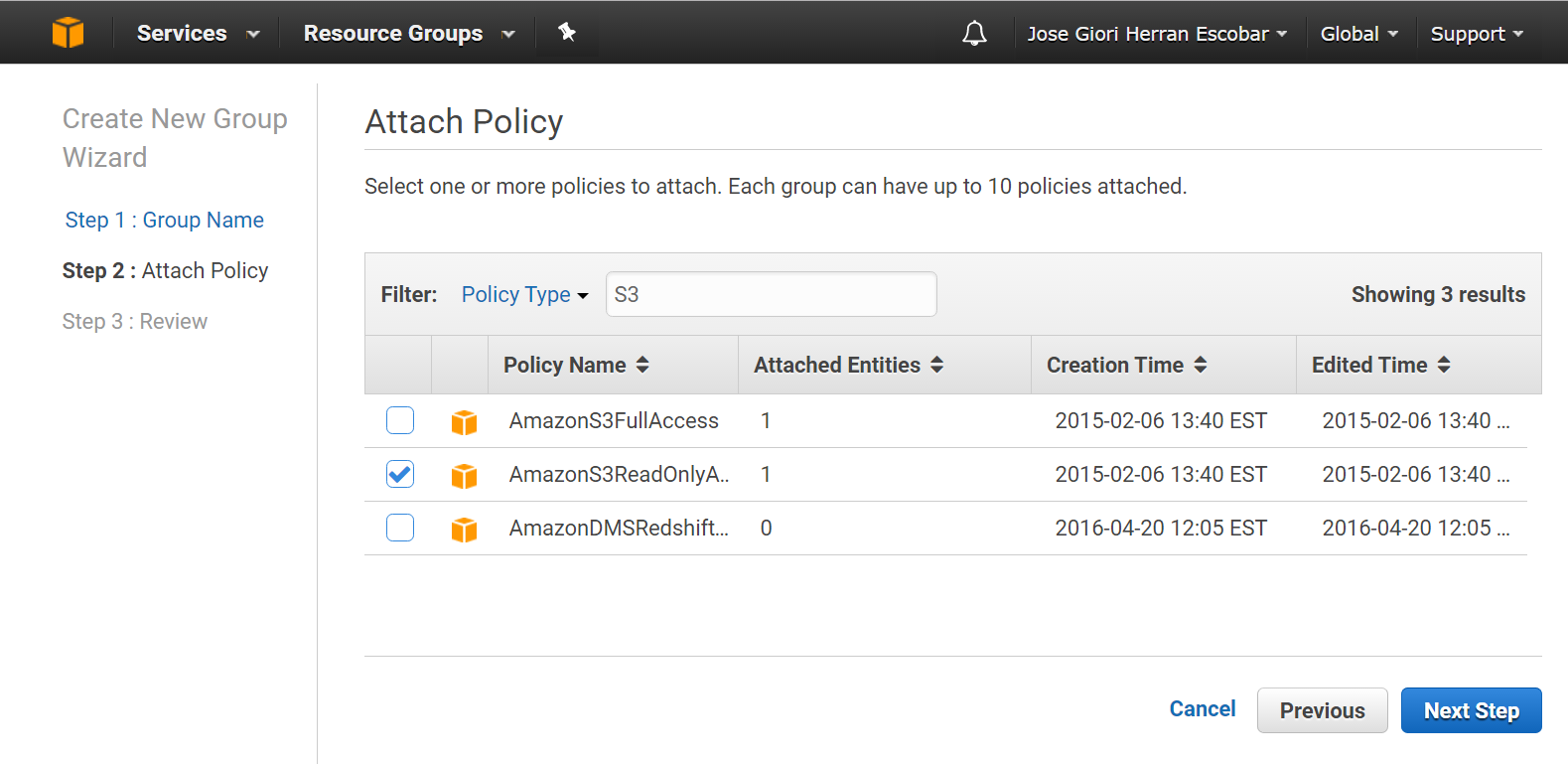Expand the Jose Giori Herran Escobar account menu
Viewport: 1568px width, 764px height.
click(x=1157, y=34)
